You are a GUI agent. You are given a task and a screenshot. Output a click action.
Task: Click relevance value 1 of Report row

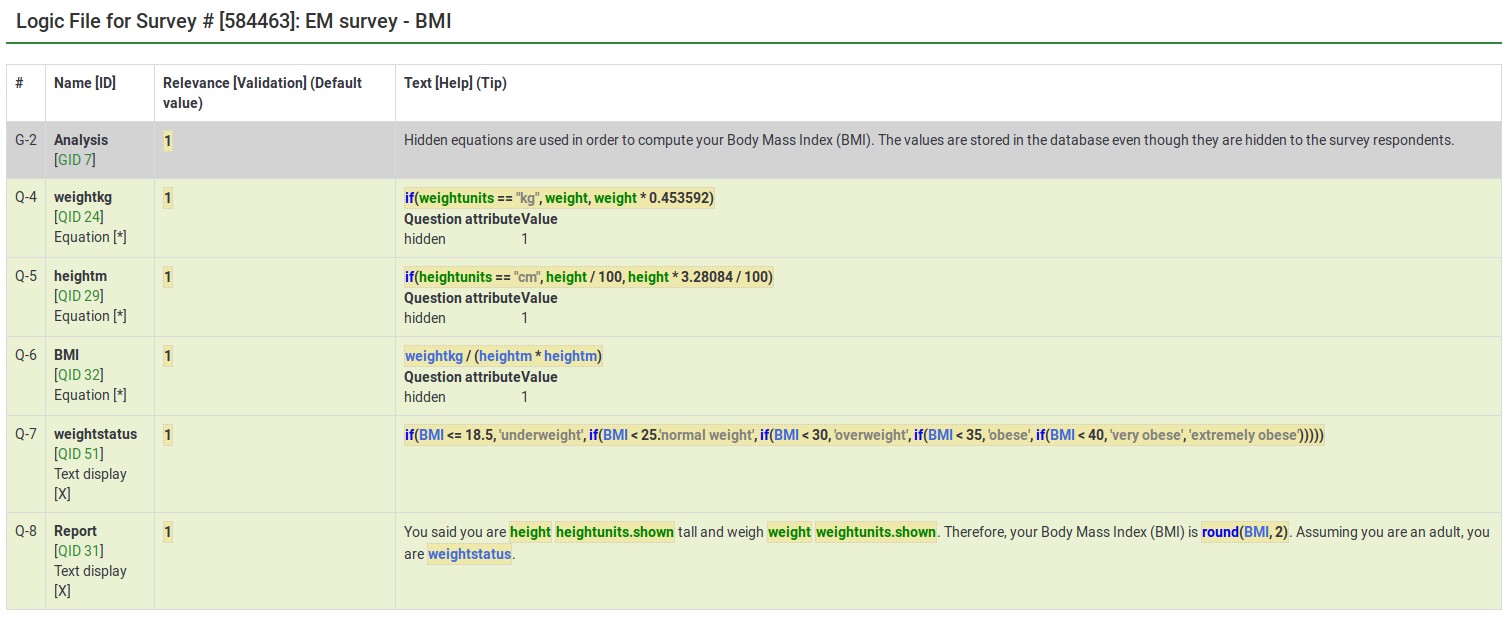[x=168, y=532]
